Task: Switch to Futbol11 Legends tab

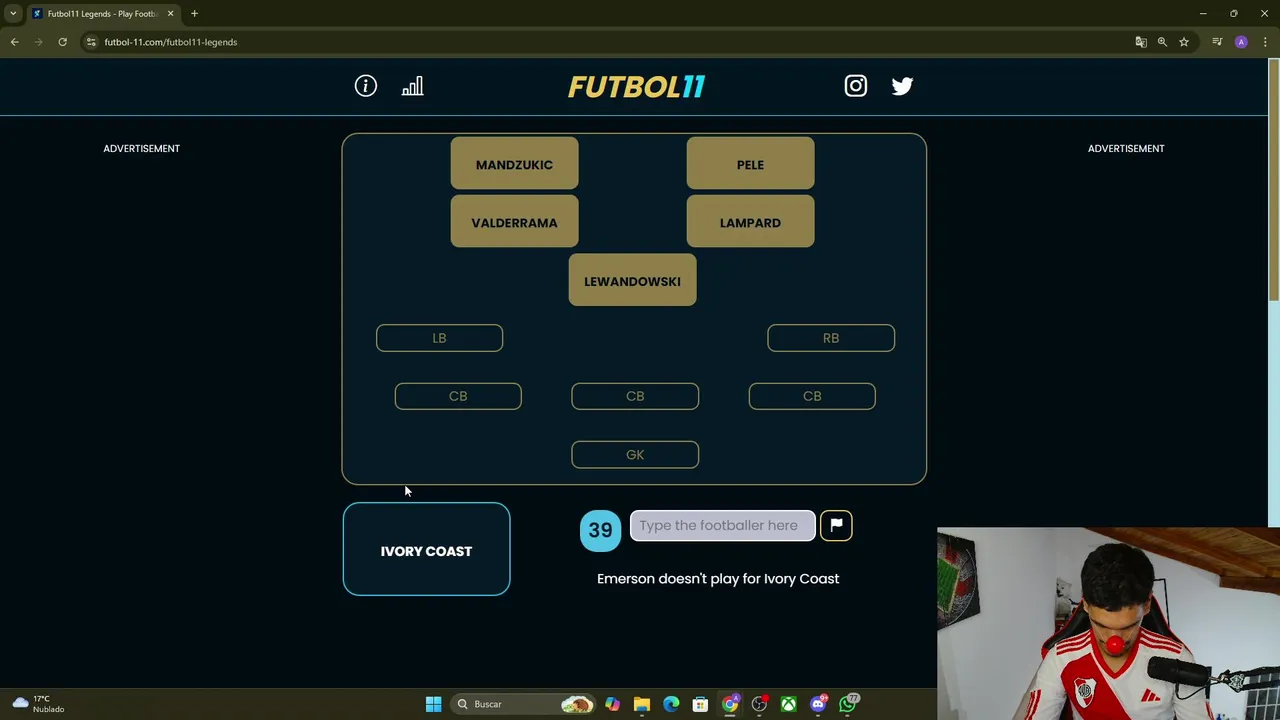Action: point(103,14)
